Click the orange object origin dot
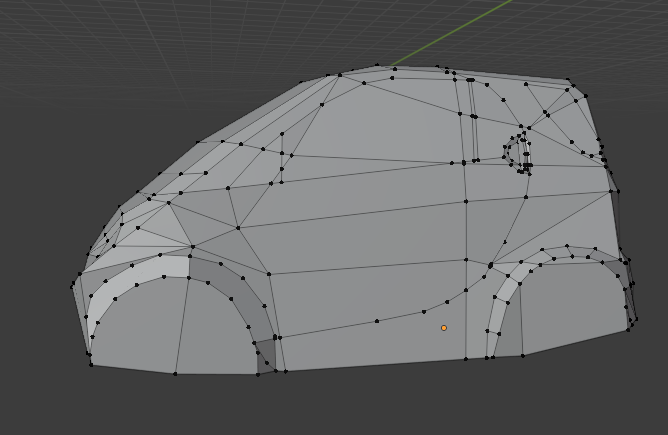Screen dimensions: 668x435 (x=444, y=328)
